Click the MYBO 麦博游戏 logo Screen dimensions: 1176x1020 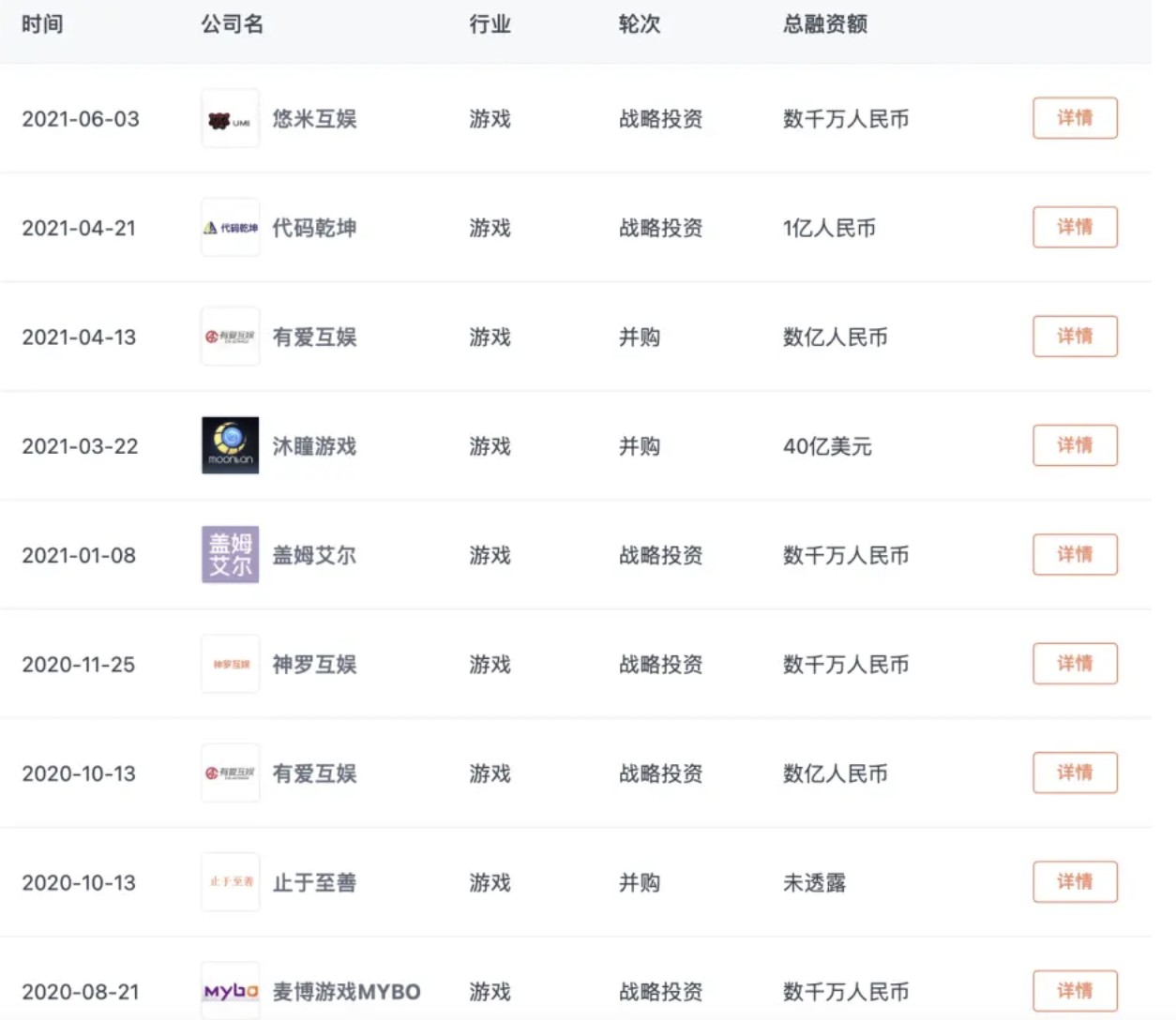[x=230, y=991]
